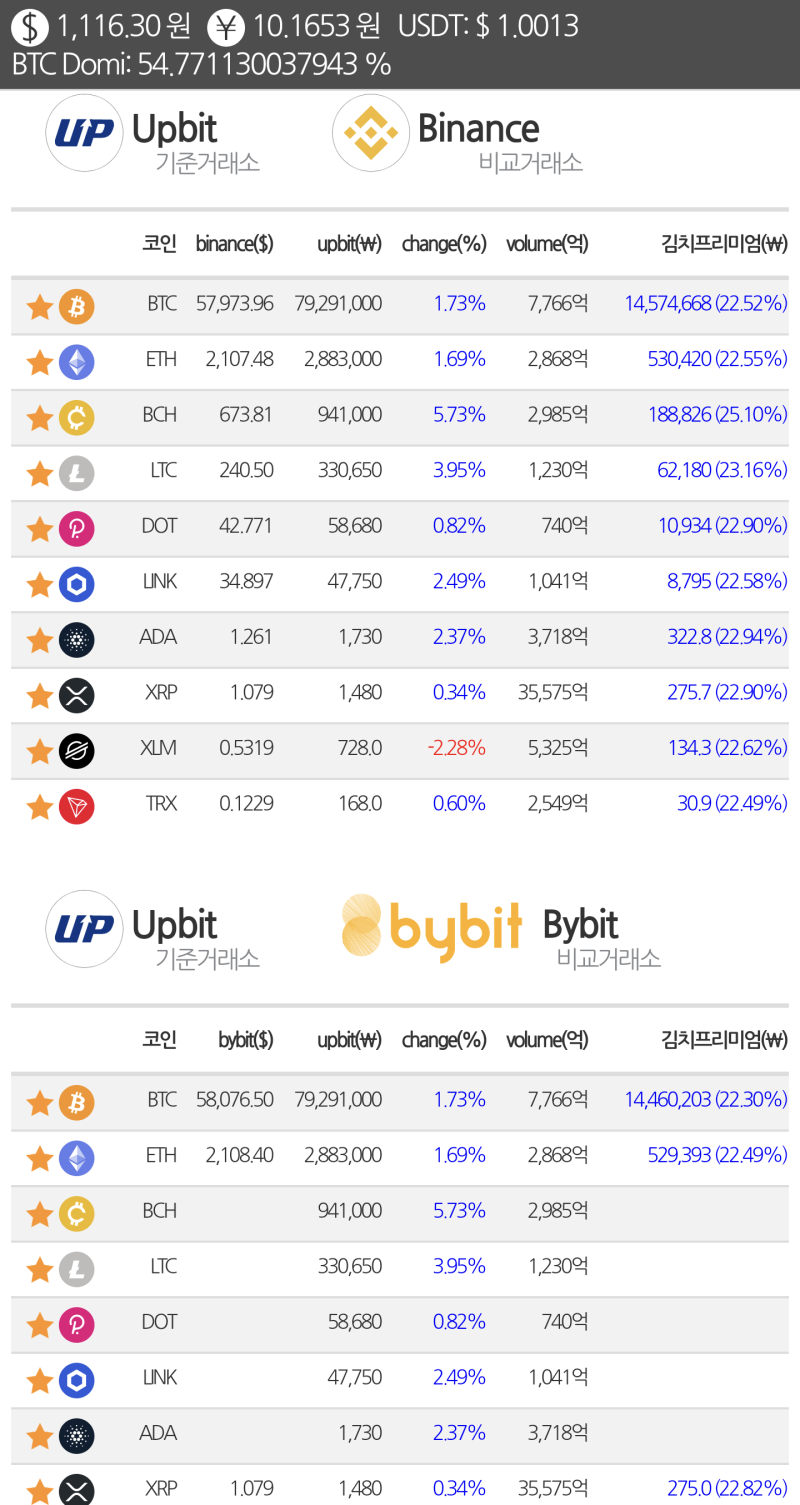Click the TRON TRX coin icon
This screenshot has width=800, height=1505.
[x=77, y=806]
